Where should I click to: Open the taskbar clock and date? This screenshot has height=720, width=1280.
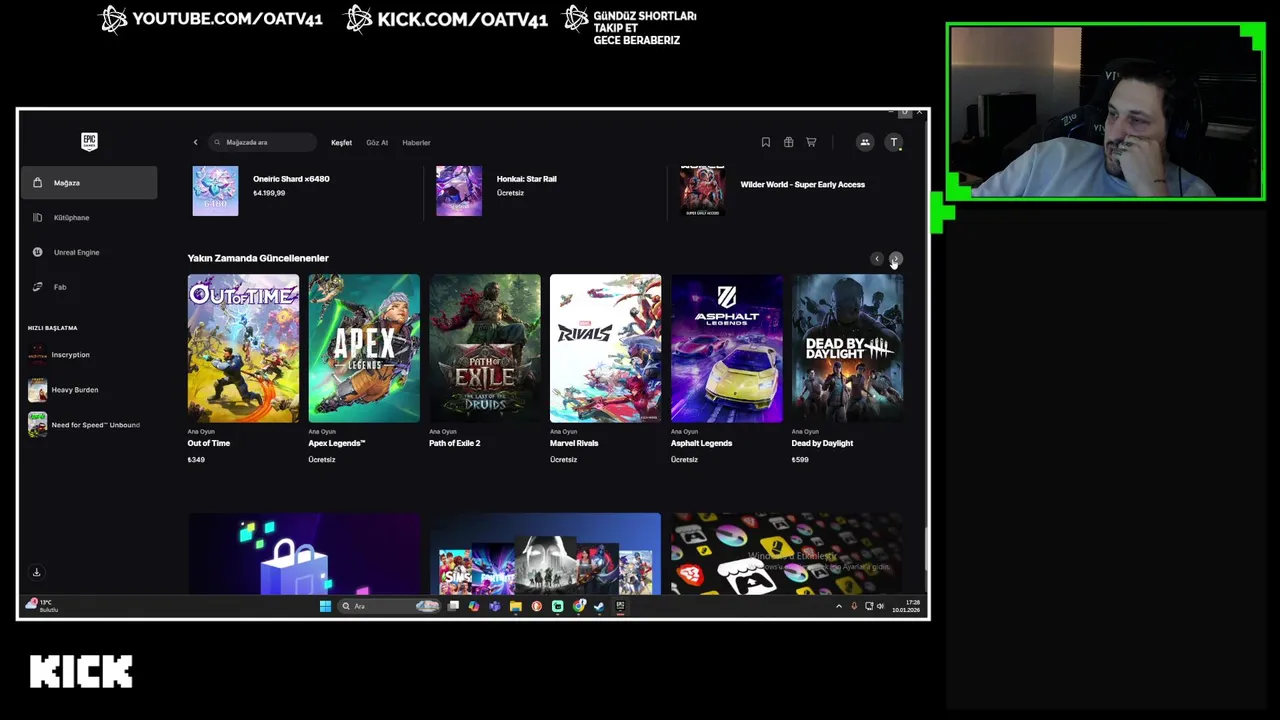906,606
